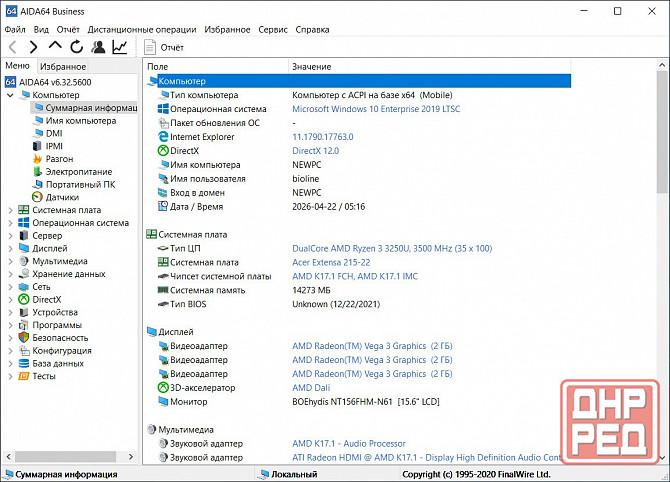The width and height of the screenshot is (670, 482).
Task: Open the AMD Dali link
Action: click(x=311, y=388)
